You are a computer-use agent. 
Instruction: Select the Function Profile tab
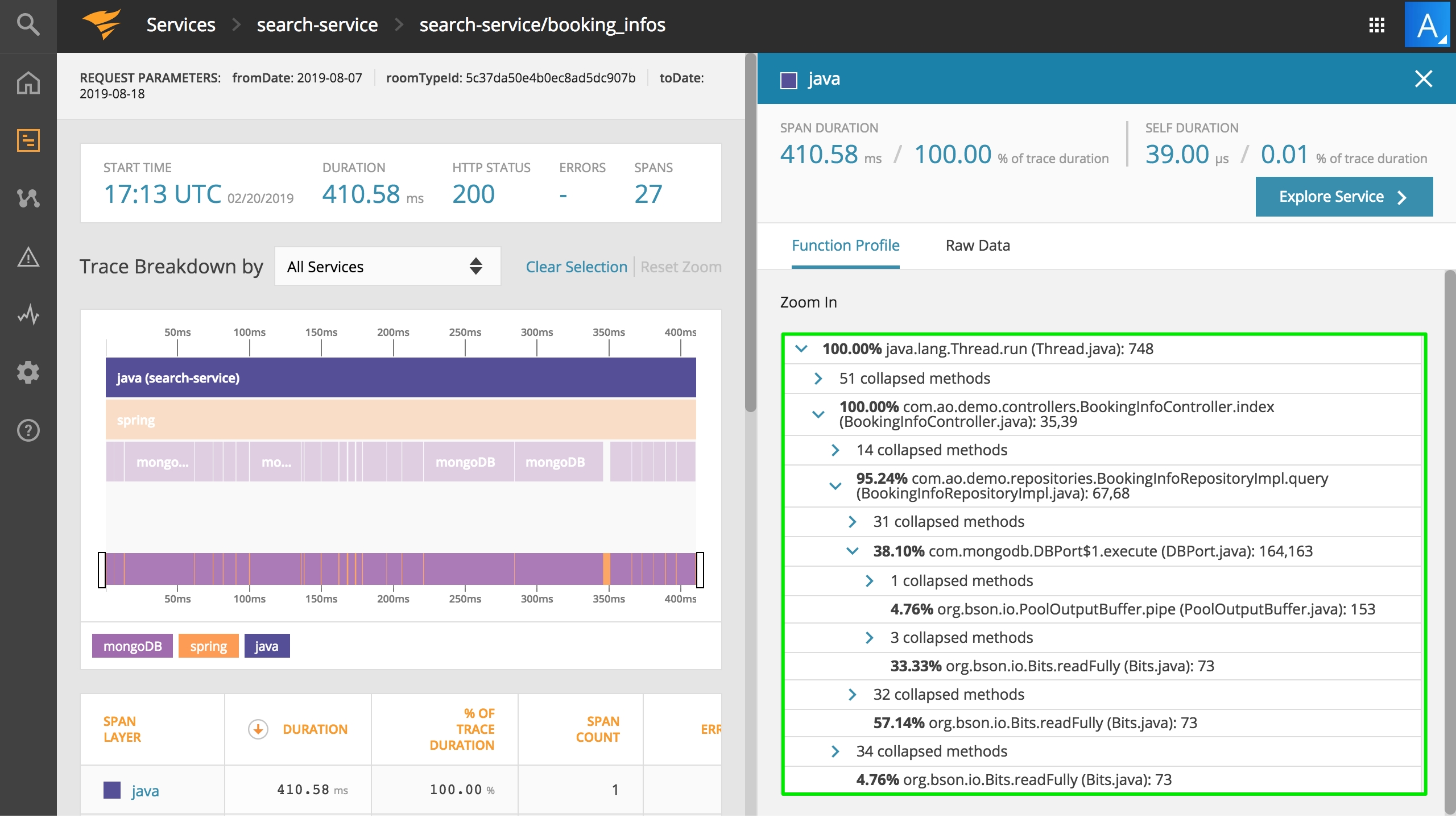pyautogui.click(x=845, y=244)
